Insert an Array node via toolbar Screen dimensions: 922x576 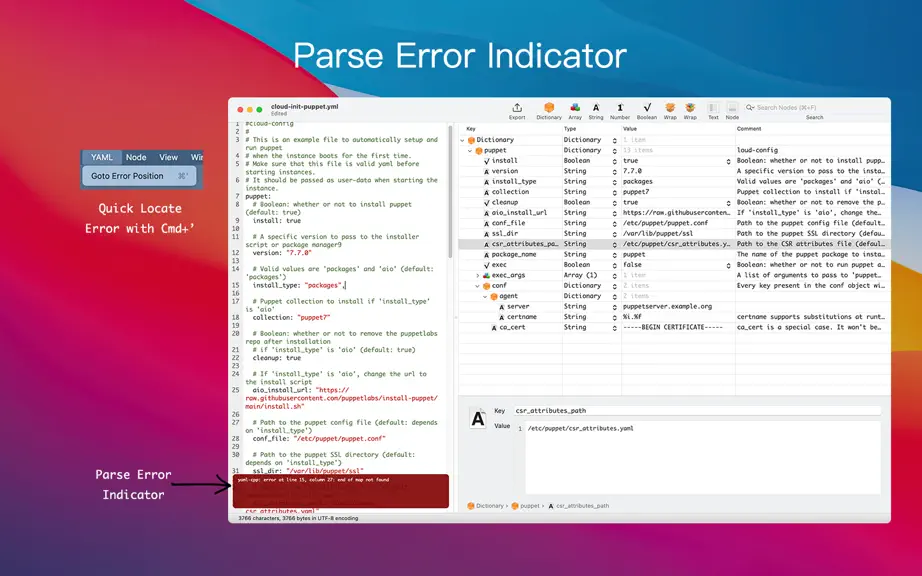point(575,108)
